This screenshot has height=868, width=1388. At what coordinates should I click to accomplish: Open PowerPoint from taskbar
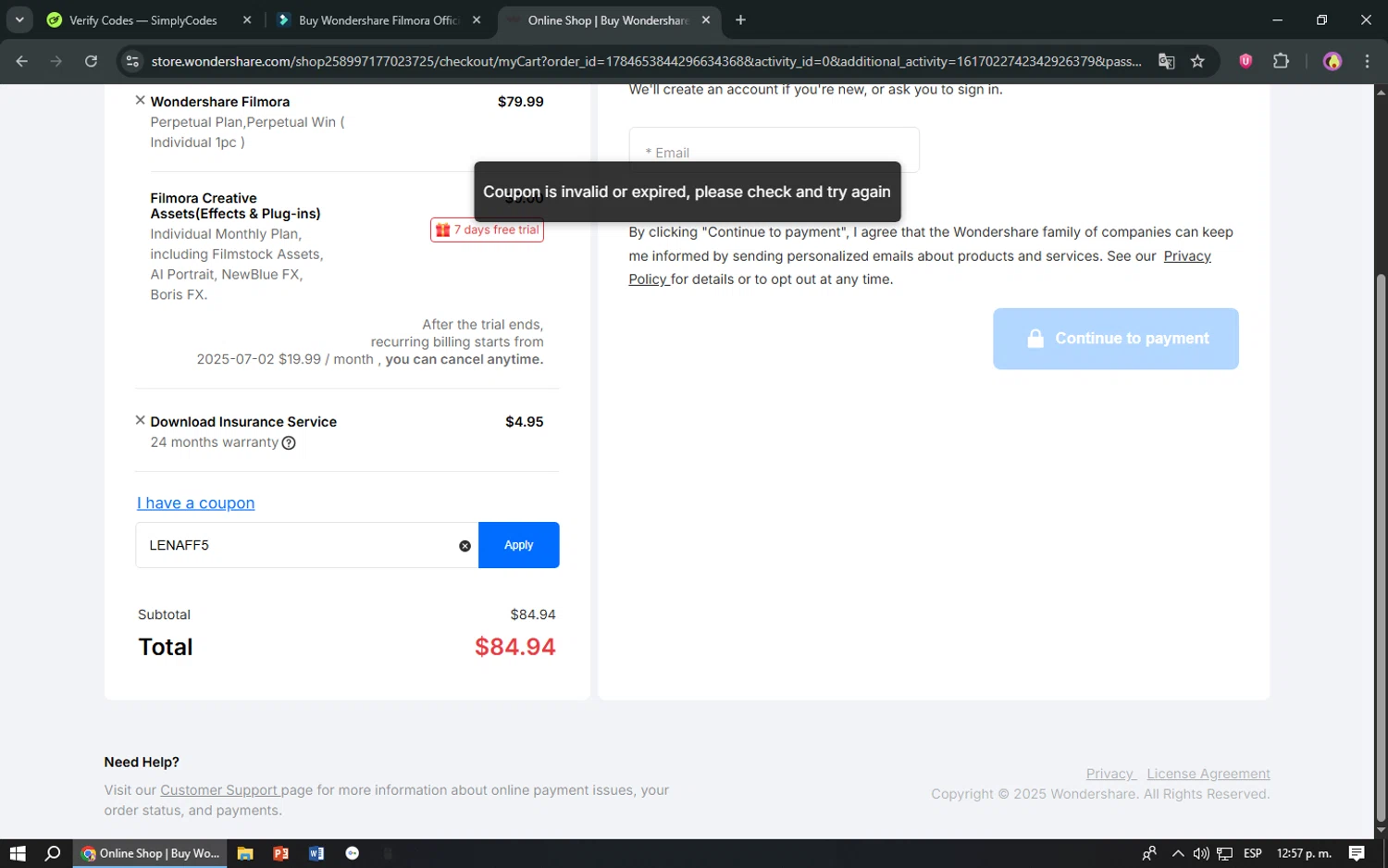coord(280,853)
